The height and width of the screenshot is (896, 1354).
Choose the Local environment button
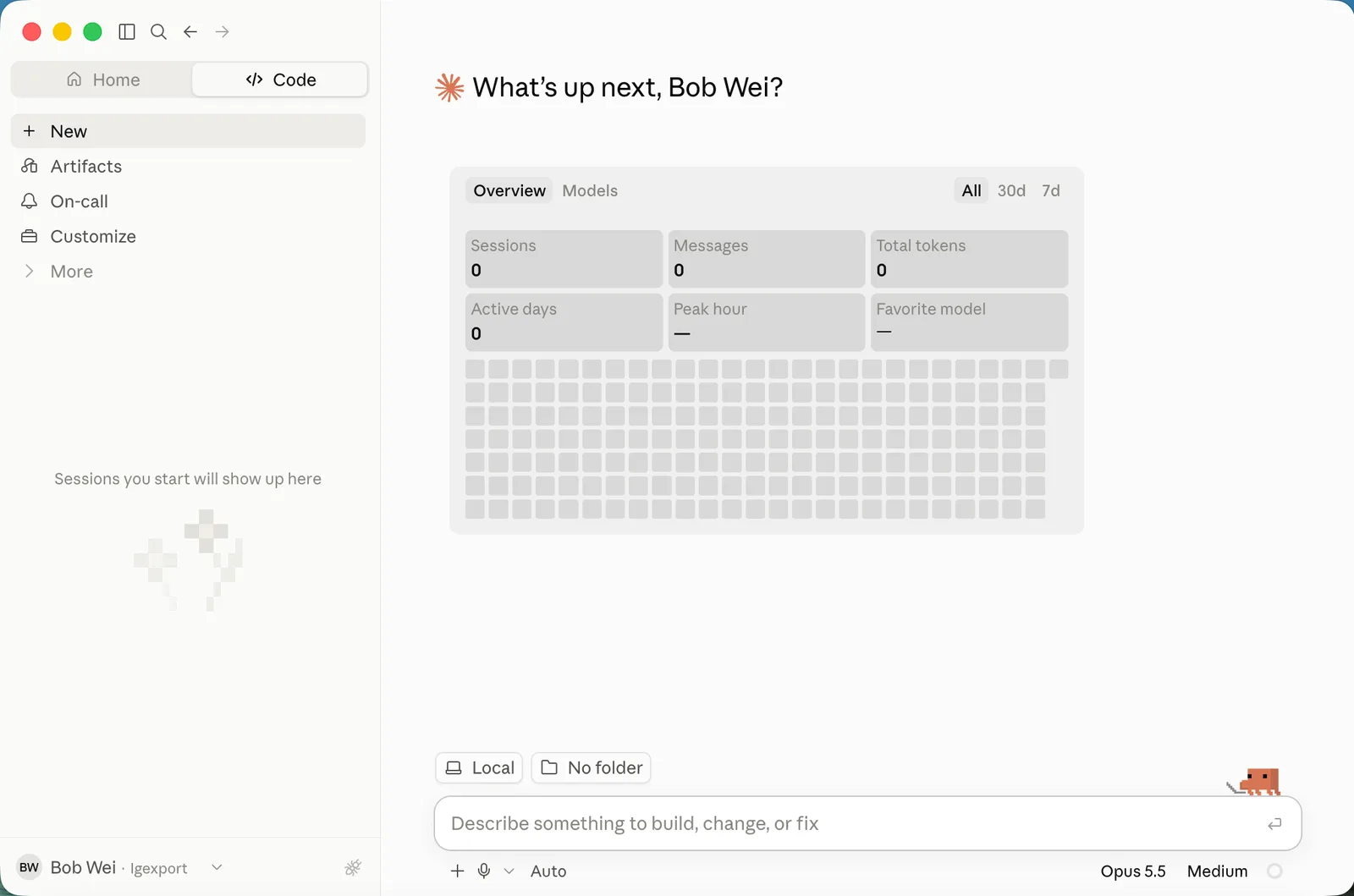(x=479, y=767)
